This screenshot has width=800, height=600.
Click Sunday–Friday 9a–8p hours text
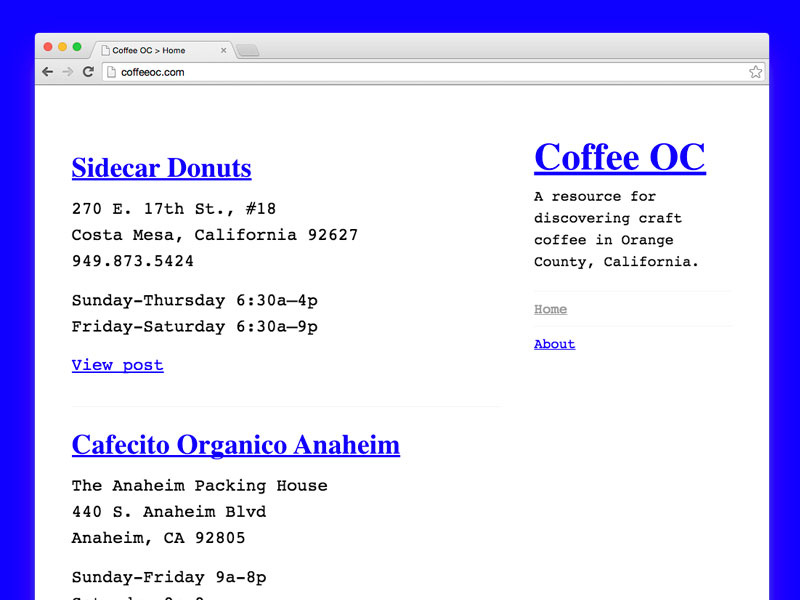pos(169,577)
